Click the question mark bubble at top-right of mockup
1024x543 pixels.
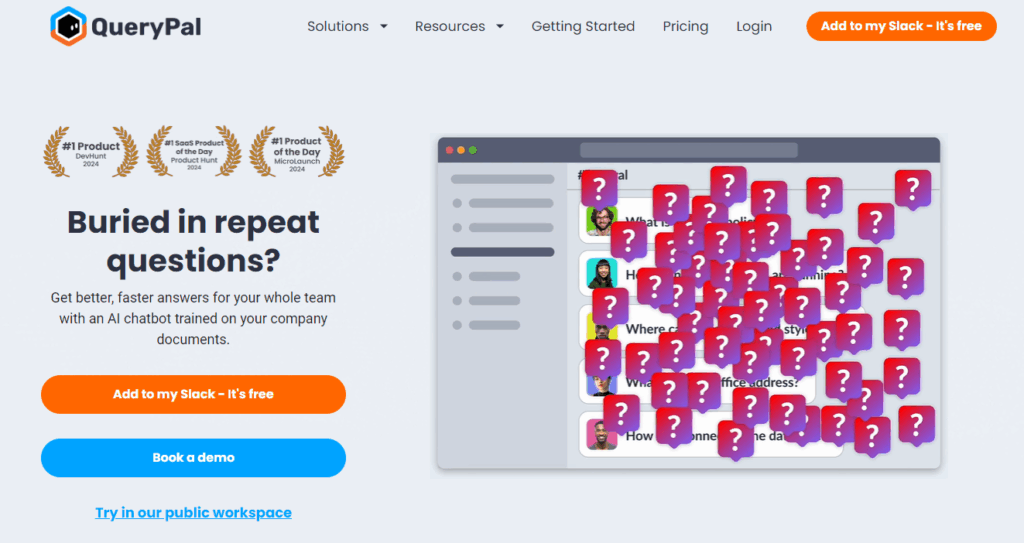pyautogui.click(x=912, y=189)
